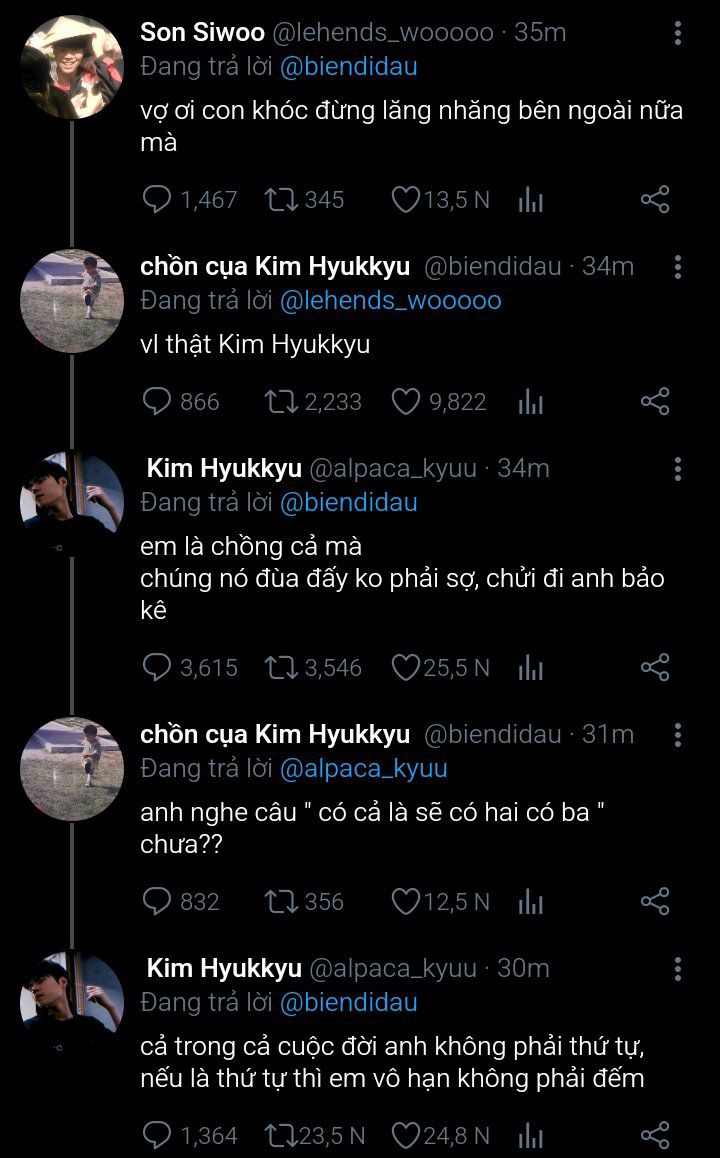Open Son Siwoo's profile name

[202, 32]
